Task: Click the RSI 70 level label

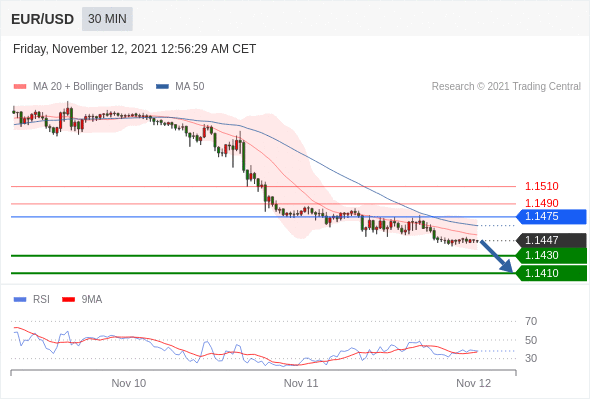Action: 531,321
